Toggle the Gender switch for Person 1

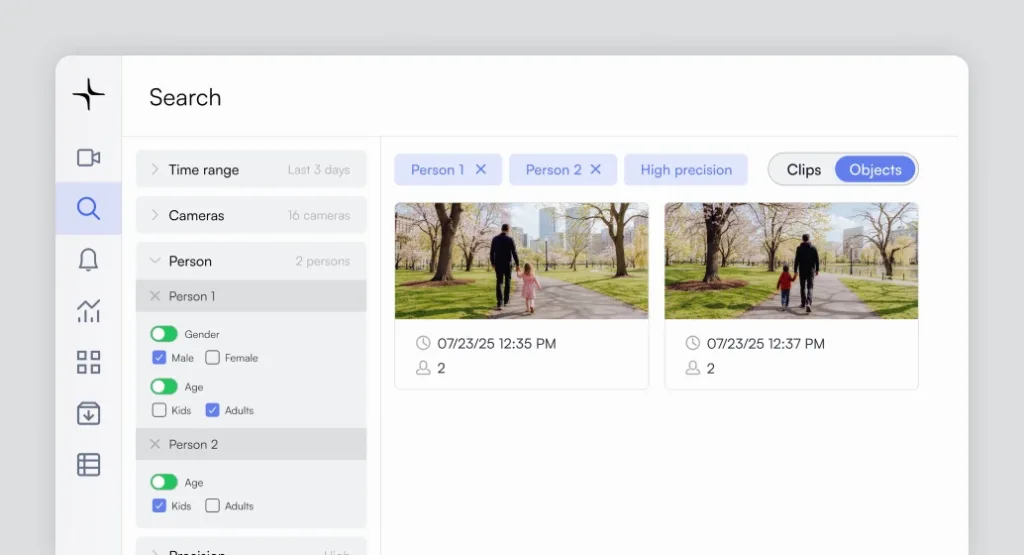[x=164, y=334]
